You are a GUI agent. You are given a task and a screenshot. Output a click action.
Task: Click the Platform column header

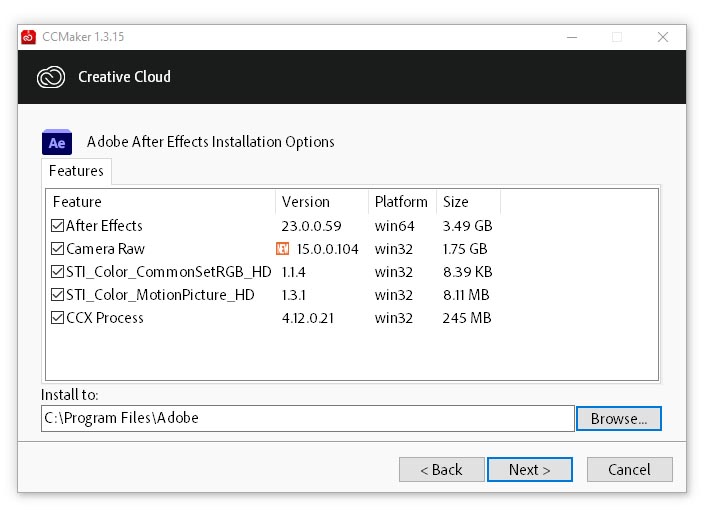[403, 202]
